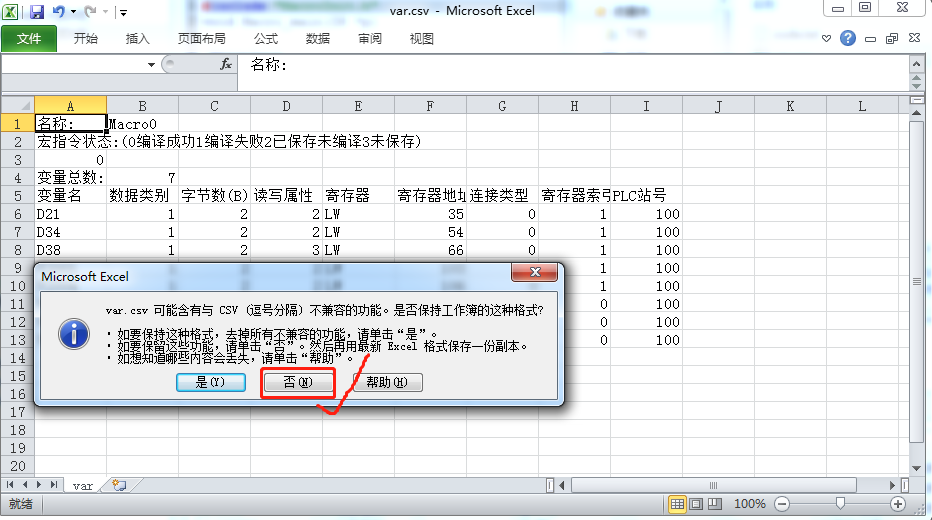Close the Microsoft Excel dialog with X
The image size is (932, 520).
534,272
